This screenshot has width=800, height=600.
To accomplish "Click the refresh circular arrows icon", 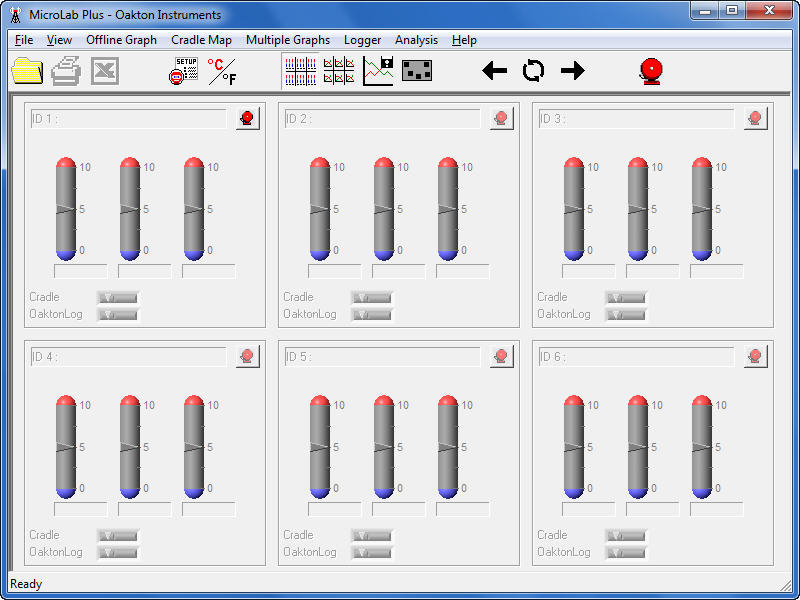I will point(533,70).
